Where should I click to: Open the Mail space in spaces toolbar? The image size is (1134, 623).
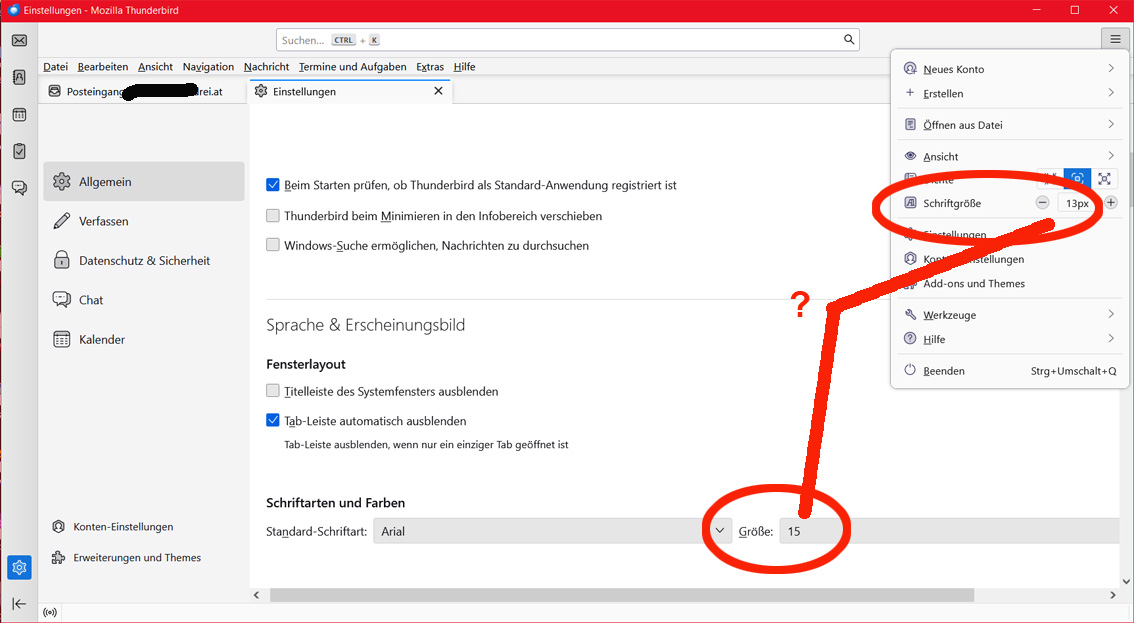click(x=20, y=41)
